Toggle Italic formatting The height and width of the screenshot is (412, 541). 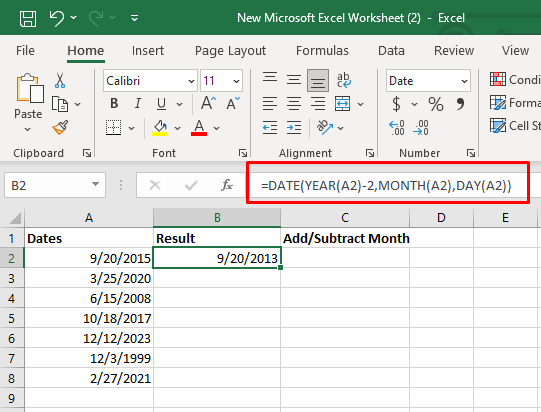coord(138,103)
